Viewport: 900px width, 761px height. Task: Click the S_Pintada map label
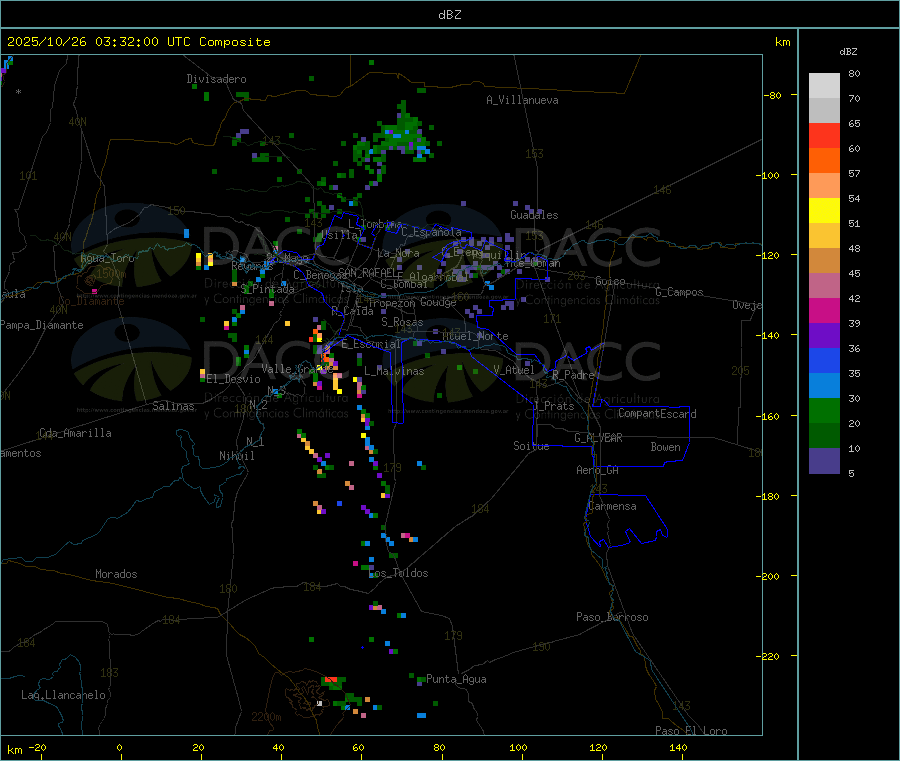click(267, 289)
